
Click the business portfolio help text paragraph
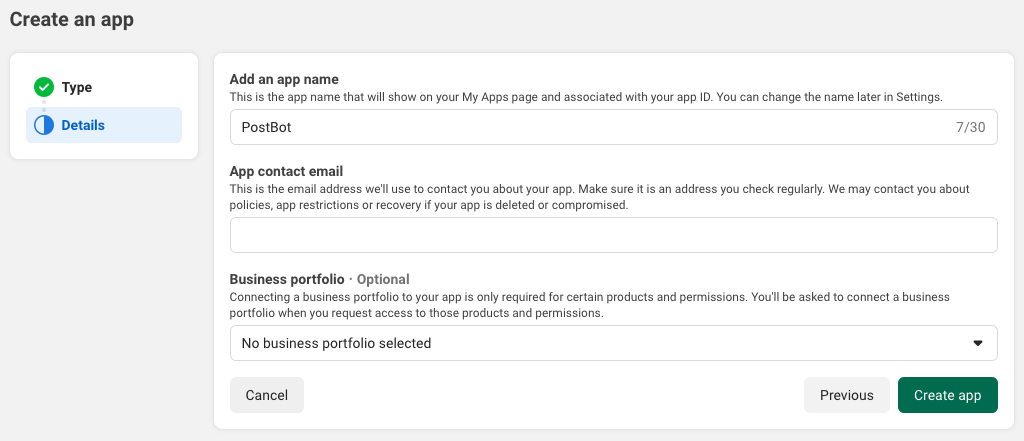(589, 305)
